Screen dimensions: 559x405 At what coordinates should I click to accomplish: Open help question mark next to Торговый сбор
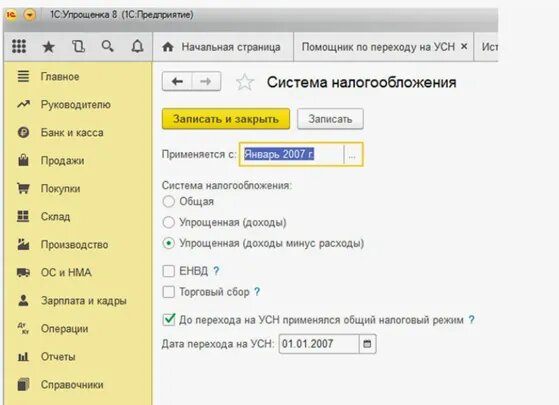[x=257, y=292]
